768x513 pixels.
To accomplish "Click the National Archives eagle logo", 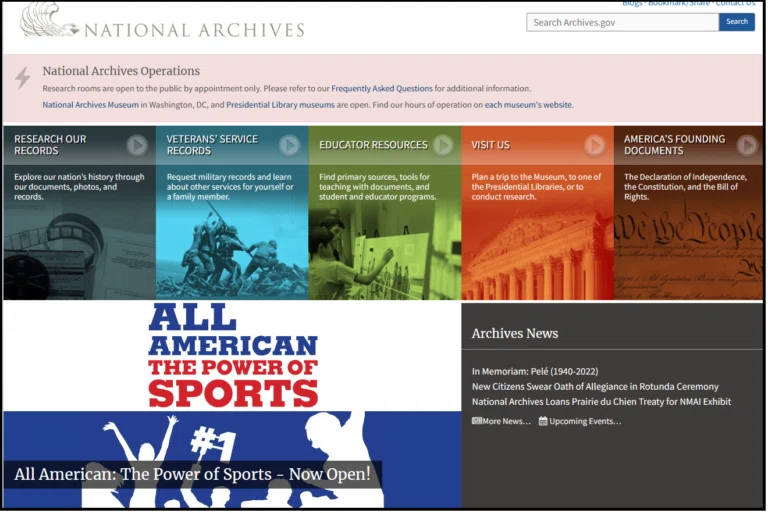I will tap(48, 20).
